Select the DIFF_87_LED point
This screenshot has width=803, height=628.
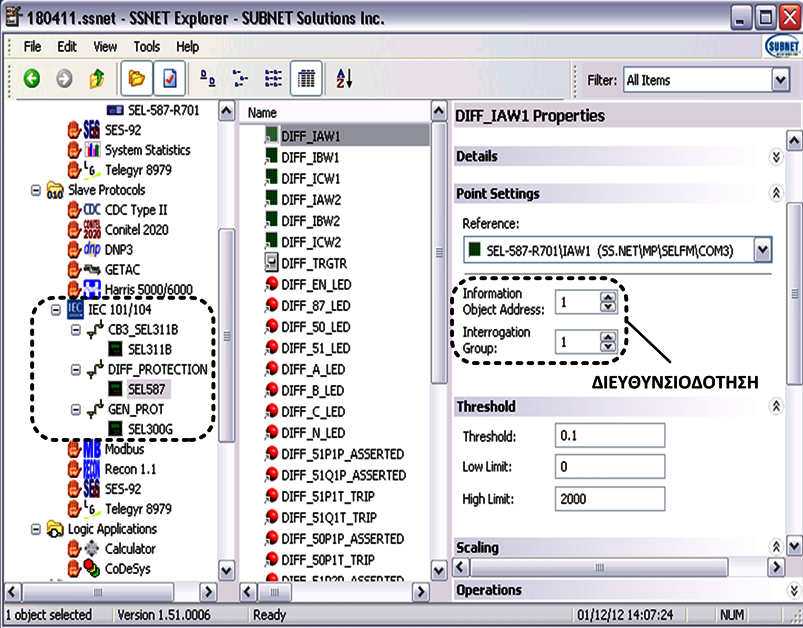pyautogui.click(x=315, y=306)
